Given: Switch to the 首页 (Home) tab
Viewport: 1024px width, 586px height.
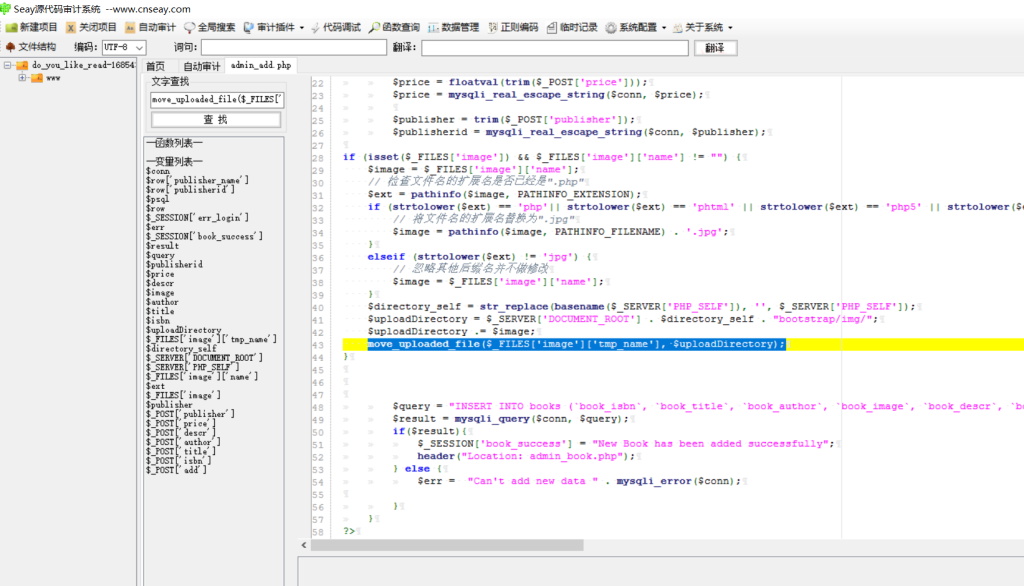Looking at the screenshot, I should (155, 66).
